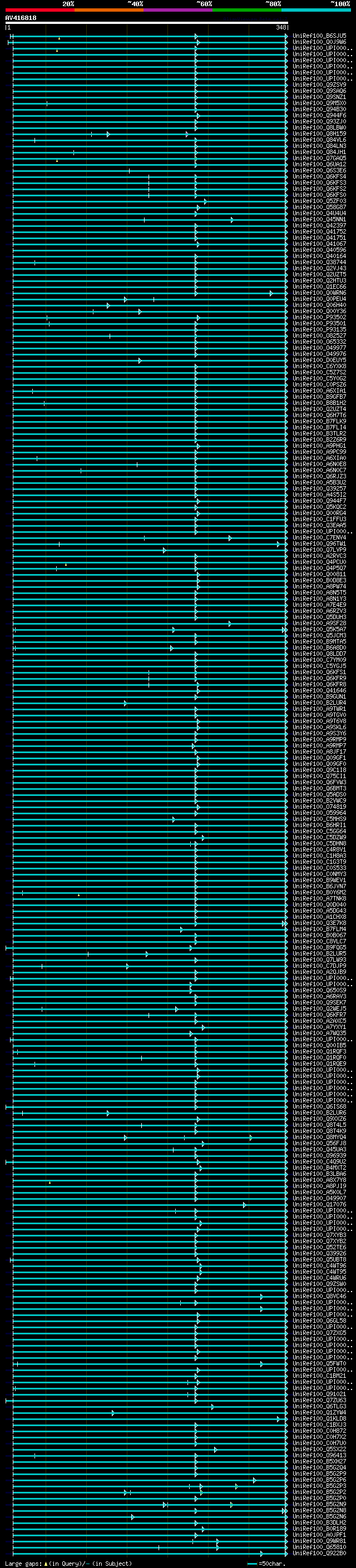The image size is (356, 1568).
Task: Select hit UniRef100_Q6KFS0
Action: point(319,195)
